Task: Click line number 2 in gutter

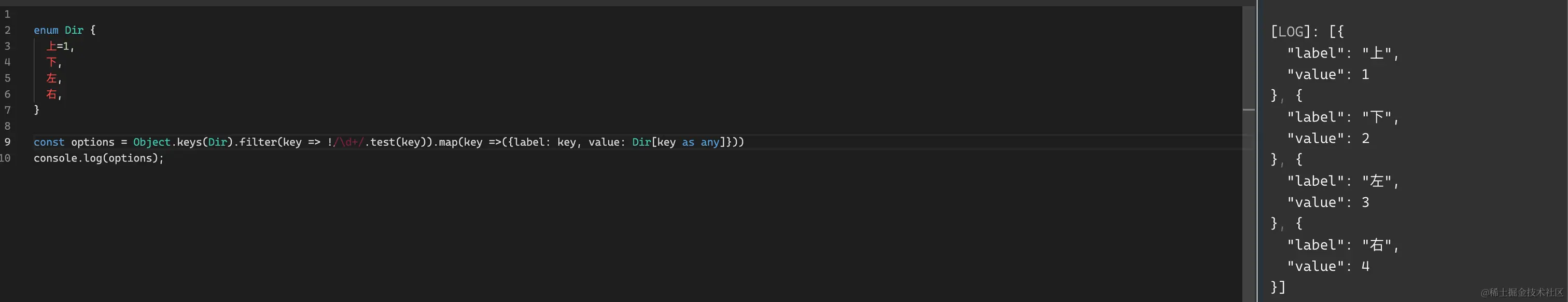Action: pos(7,31)
